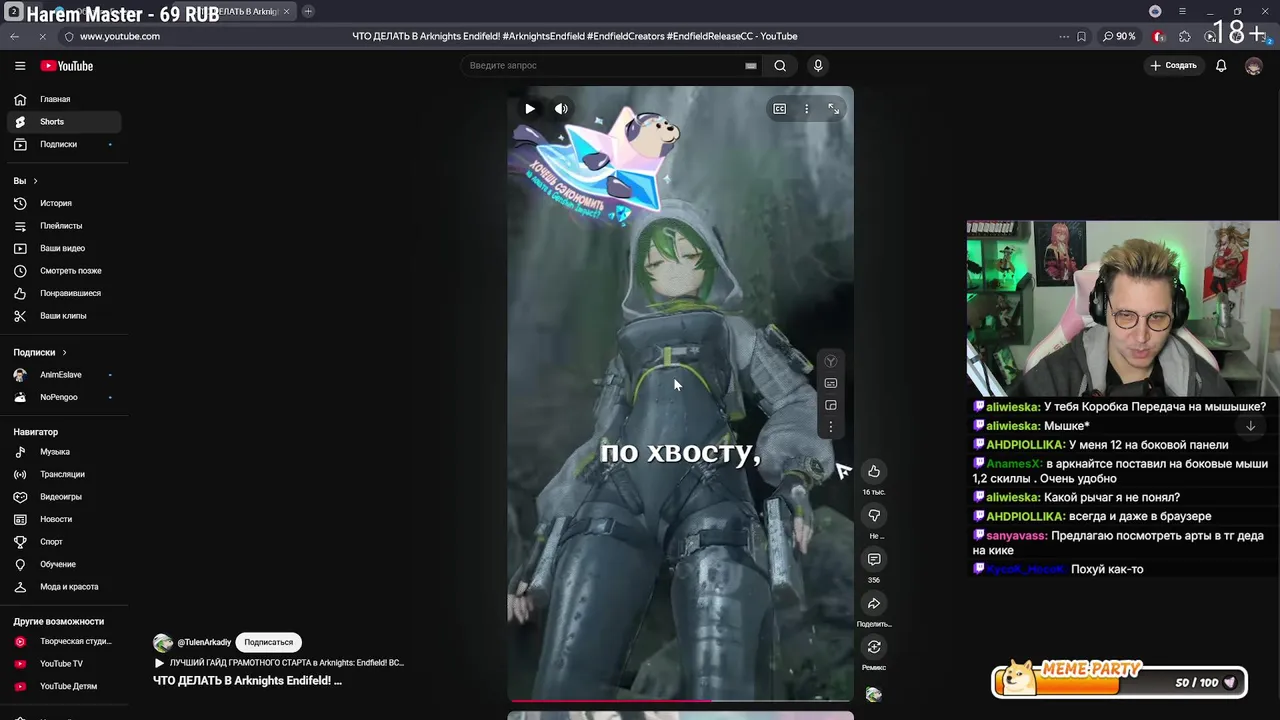Open Понравившиеся liked videos
The height and width of the screenshot is (720, 1280).
tap(64, 293)
